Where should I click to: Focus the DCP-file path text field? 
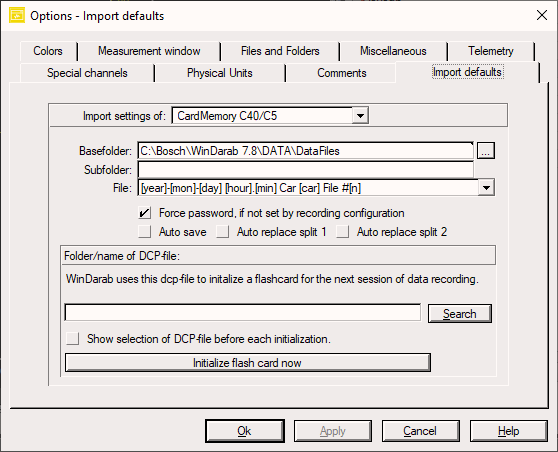(x=243, y=312)
